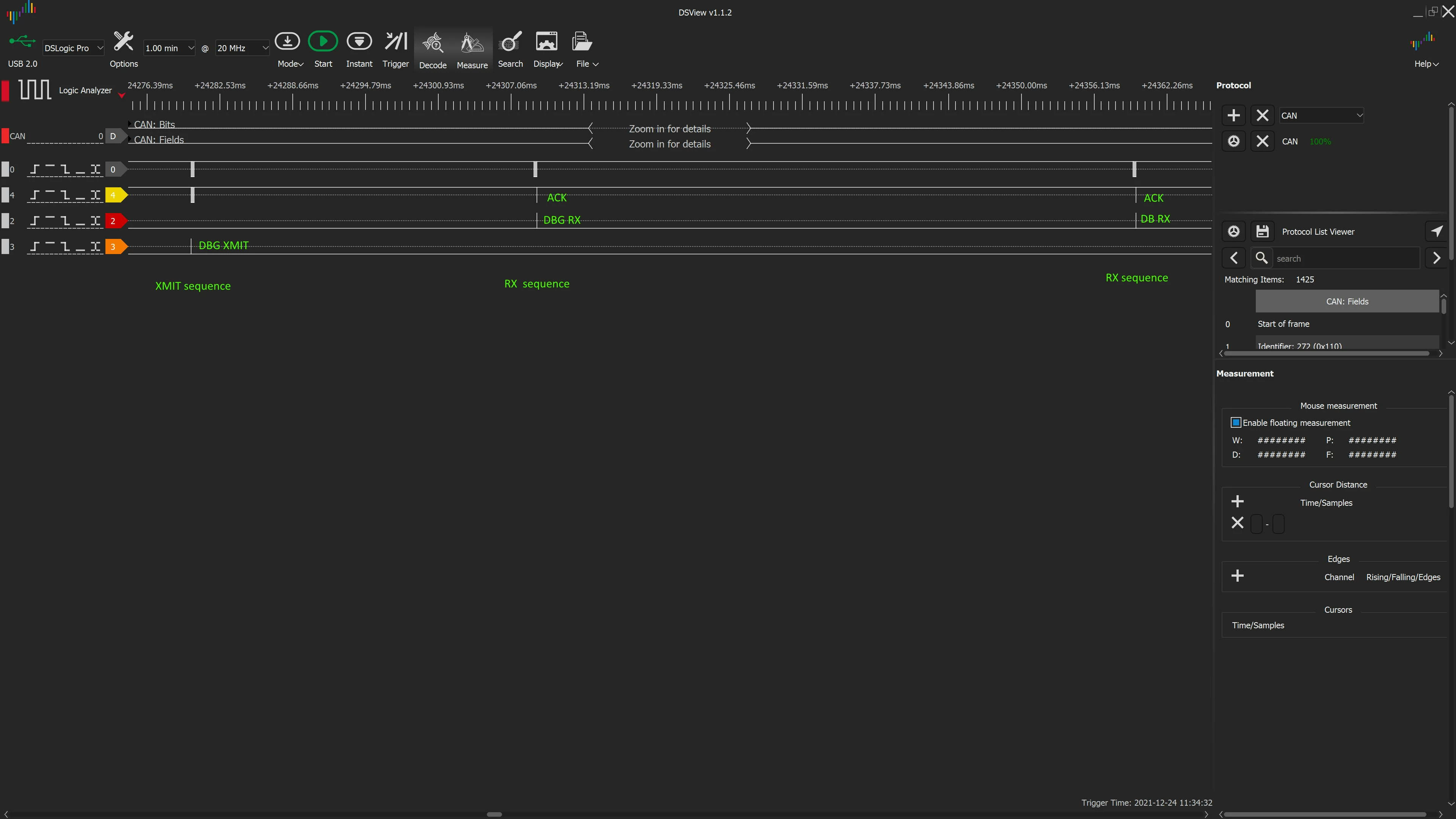Click channel 3 orange color tag

coord(115,246)
